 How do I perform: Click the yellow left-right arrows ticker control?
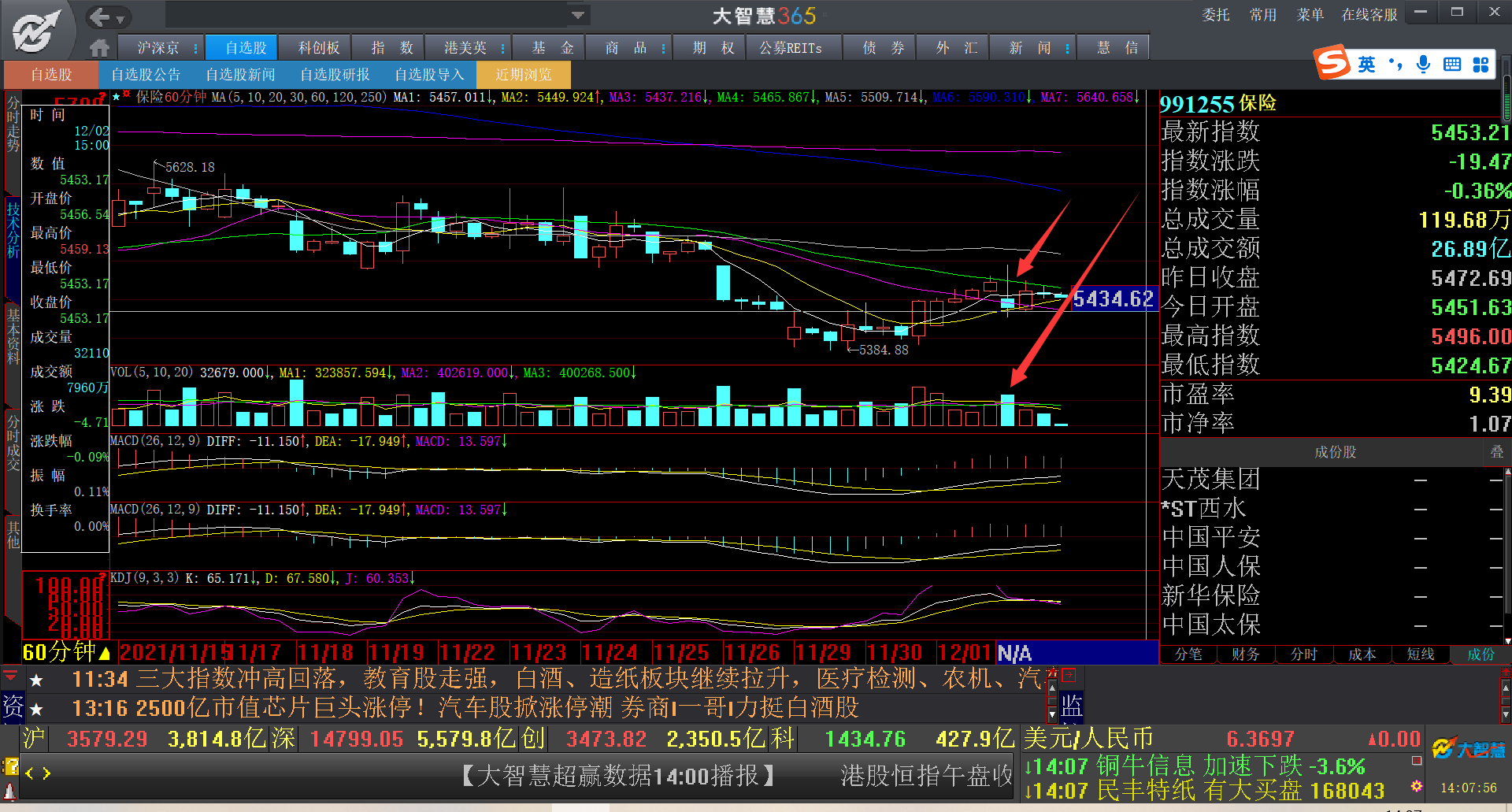pyautogui.click(x=38, y=773)
